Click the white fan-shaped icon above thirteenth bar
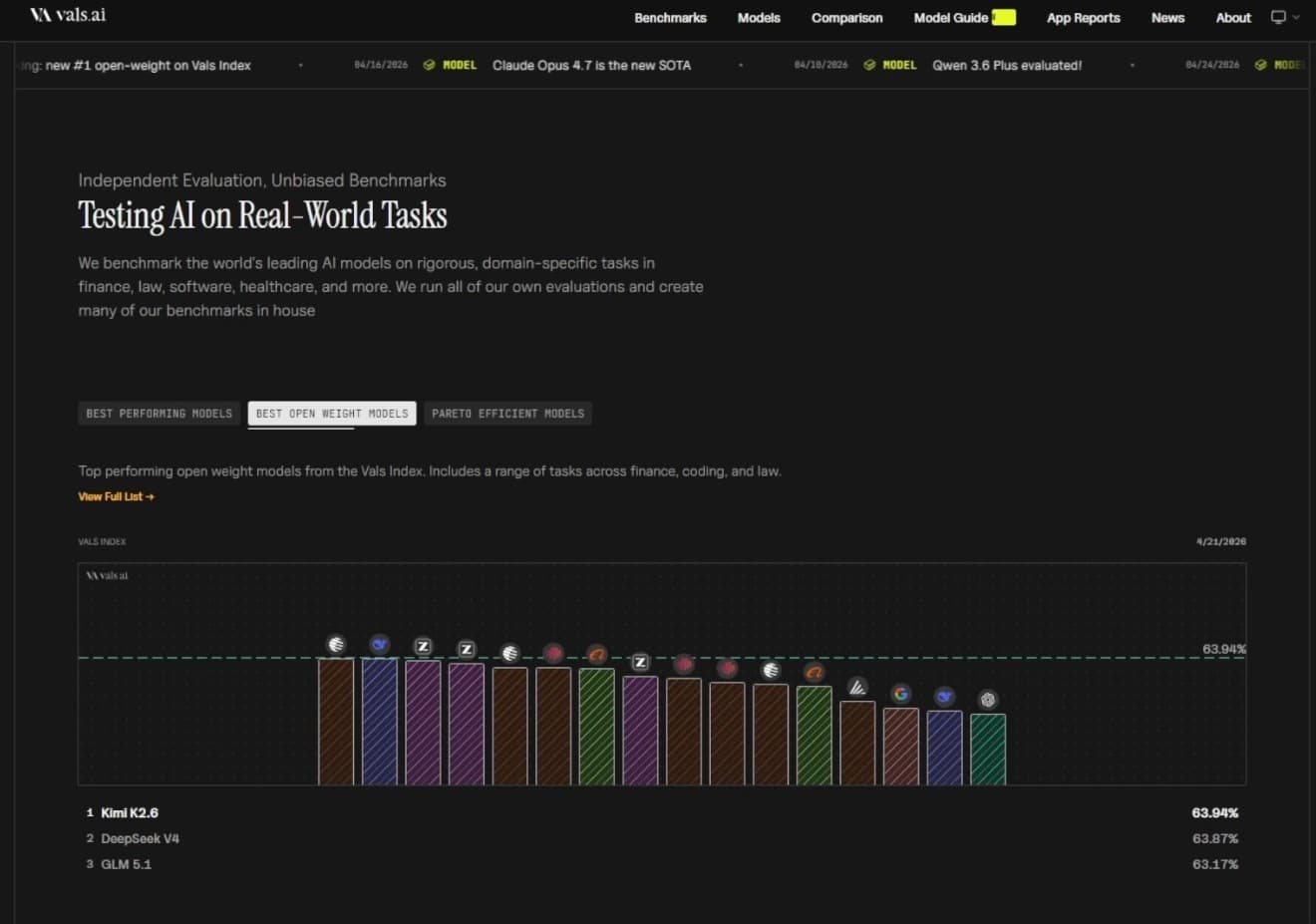The image size is (1316, 924). [857, 687]
